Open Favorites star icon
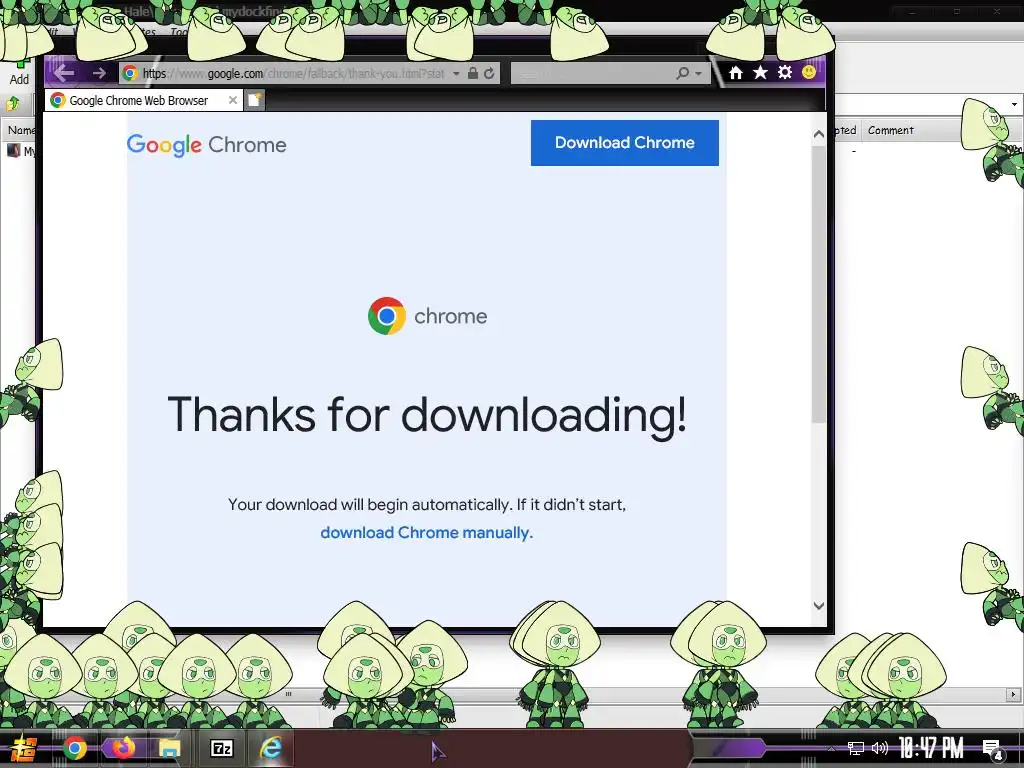Viewport: 1024px width, 768px height. coord(760,72)
